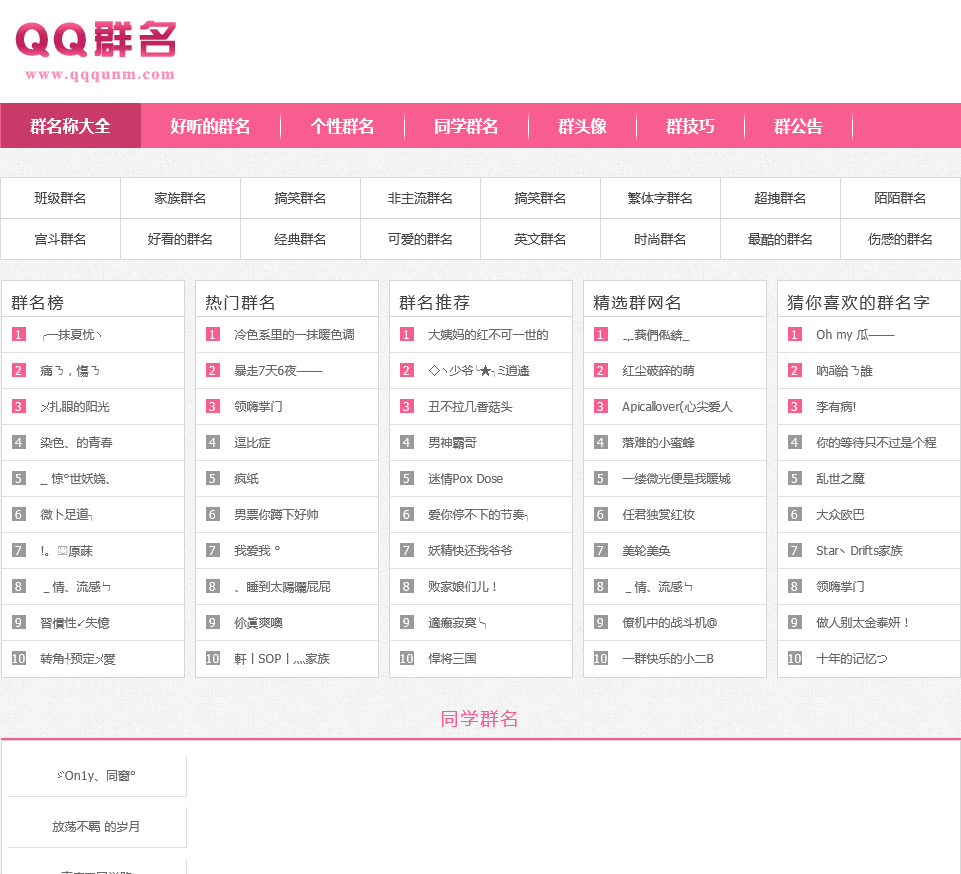Open the 最酷的群名 category
This screenshot has height=874, width=961.
tap(780, 239)
